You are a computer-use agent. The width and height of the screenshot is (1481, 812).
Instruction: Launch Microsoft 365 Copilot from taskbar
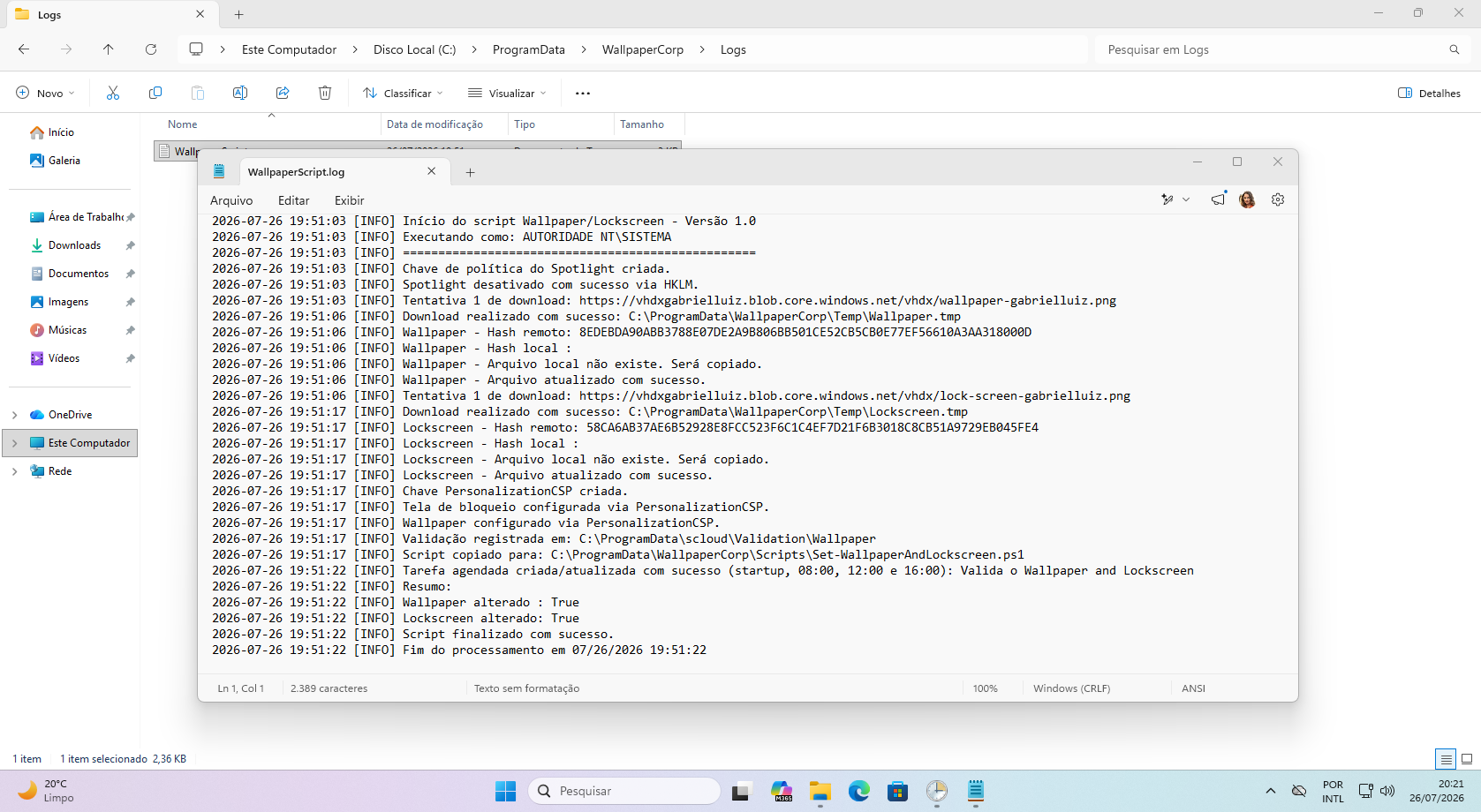coord(782,791)
